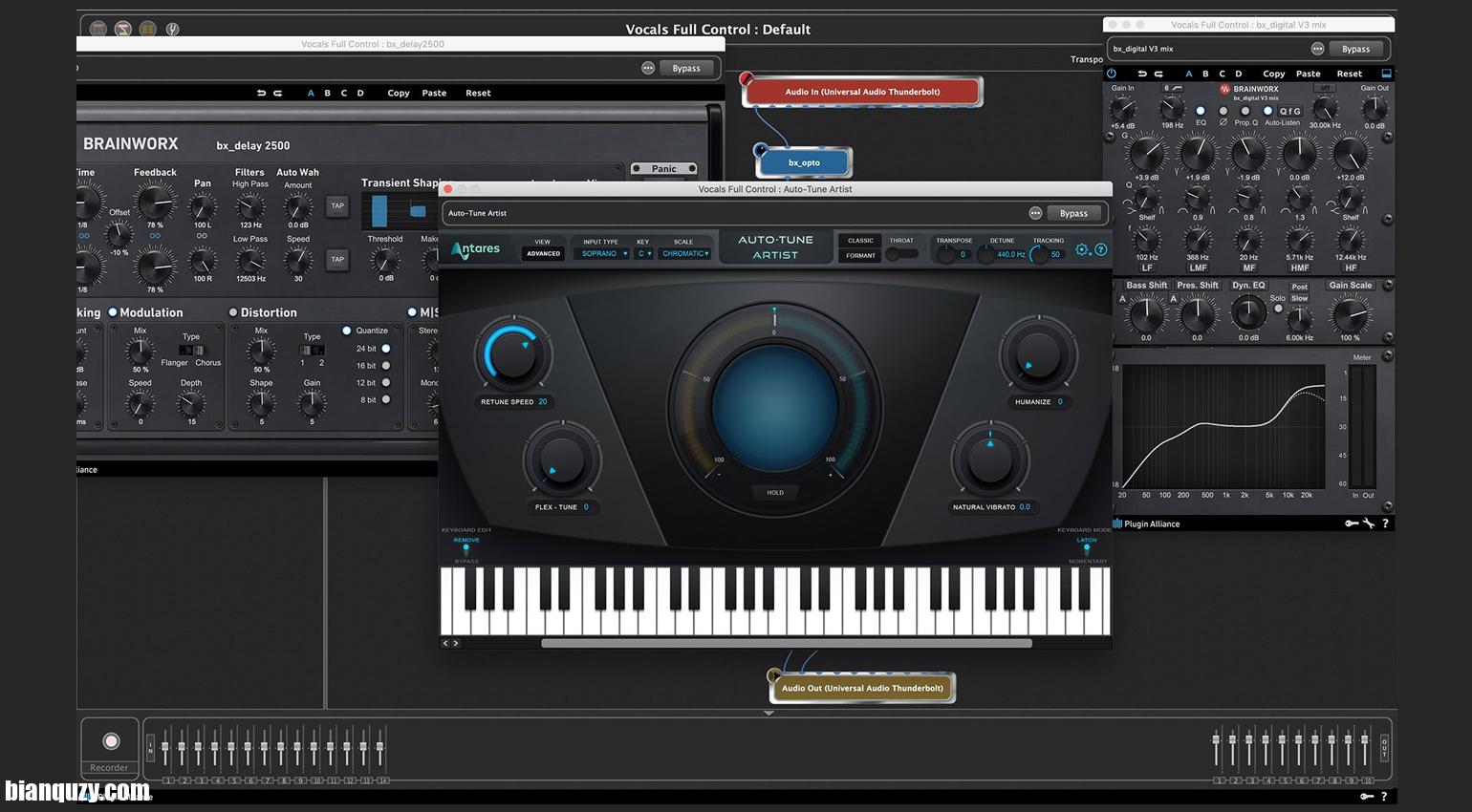Image resolution: width=1472 pixels, height=812 pixels.
Task: Click the Retune Speed knob
Action: [x=515, y=354]
